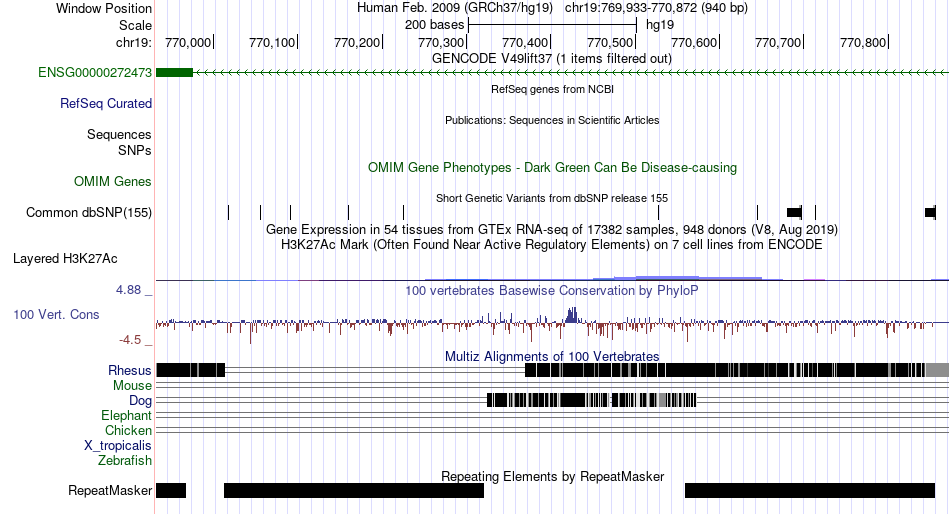Open the RefSeq Curated track label
Viewport: 950px width, 514px height.
(x=106, y=104)
